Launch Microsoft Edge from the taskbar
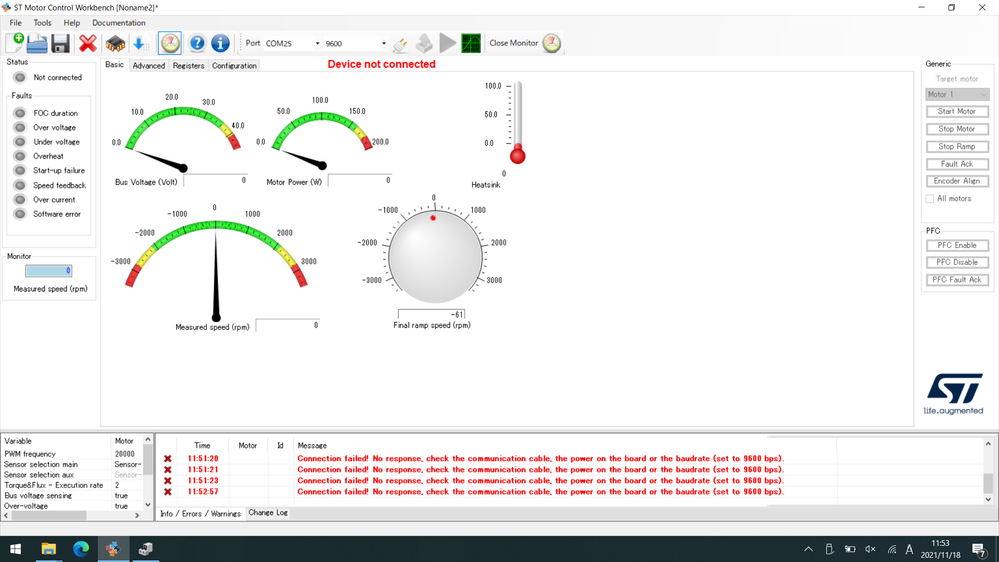The height and width of the screenshot is (562, 999). 81,549
